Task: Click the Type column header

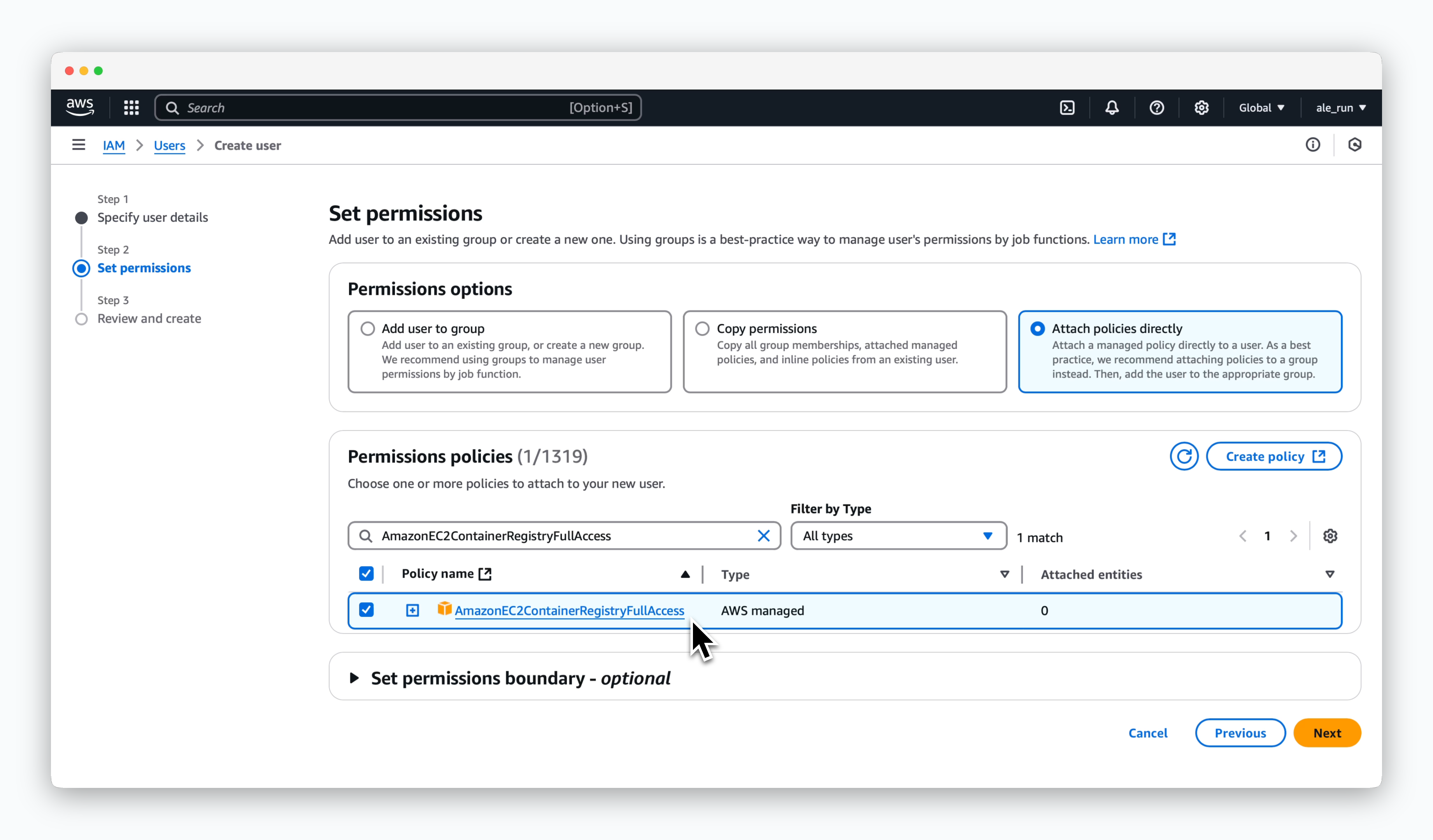Action: pos(735,575)
